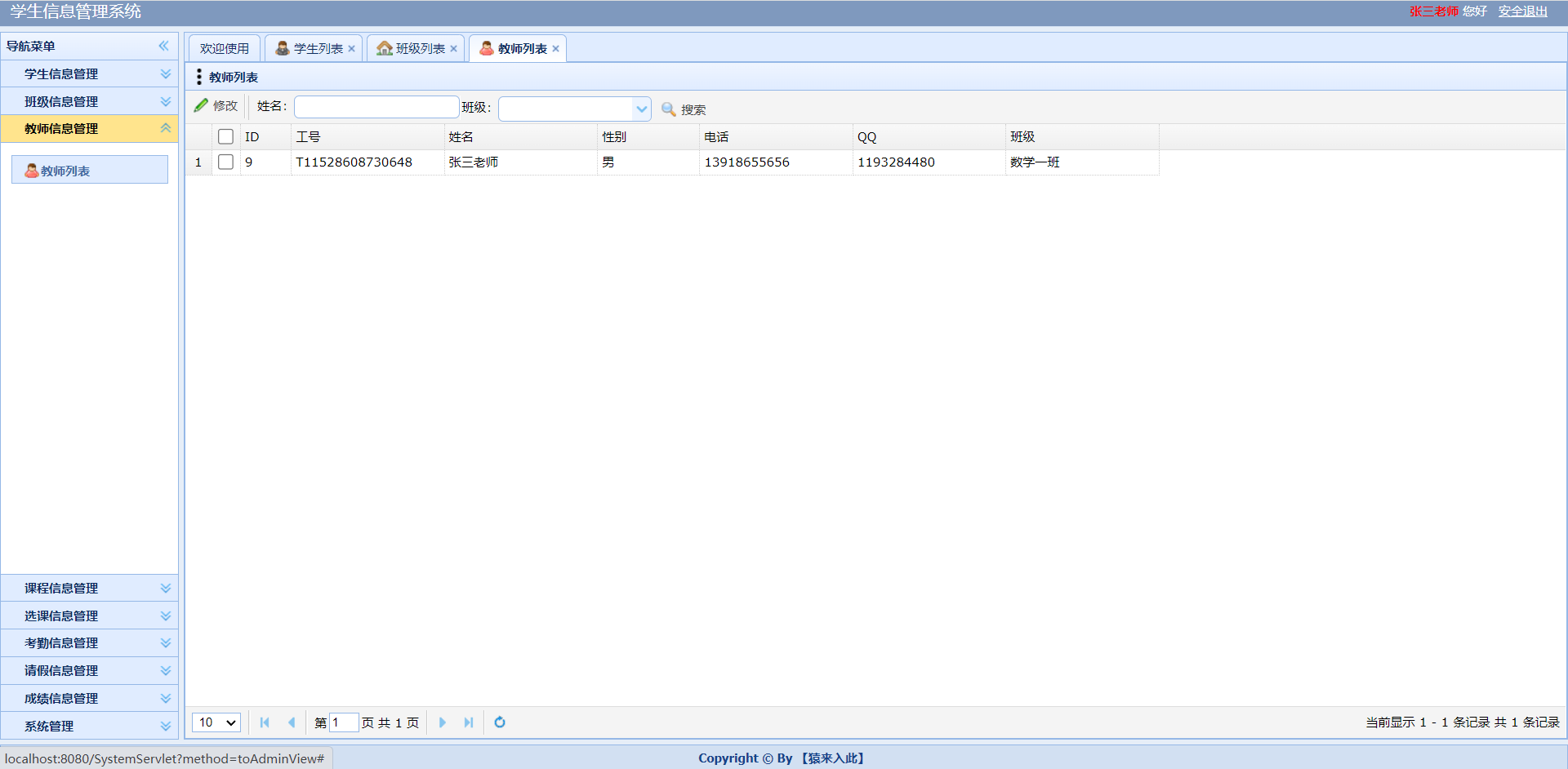
Task: Click the 安全退出 logout link
Action: [1523, 11]
